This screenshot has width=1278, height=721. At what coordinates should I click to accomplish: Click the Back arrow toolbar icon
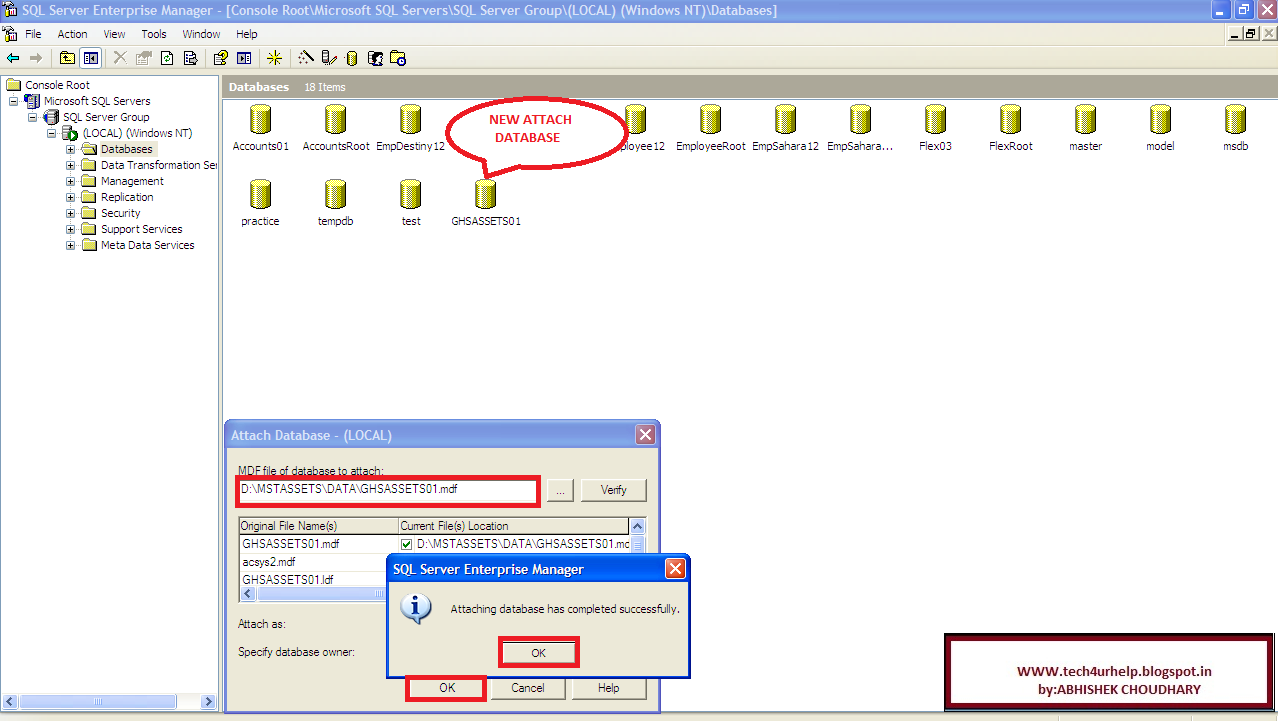(13, 58)
